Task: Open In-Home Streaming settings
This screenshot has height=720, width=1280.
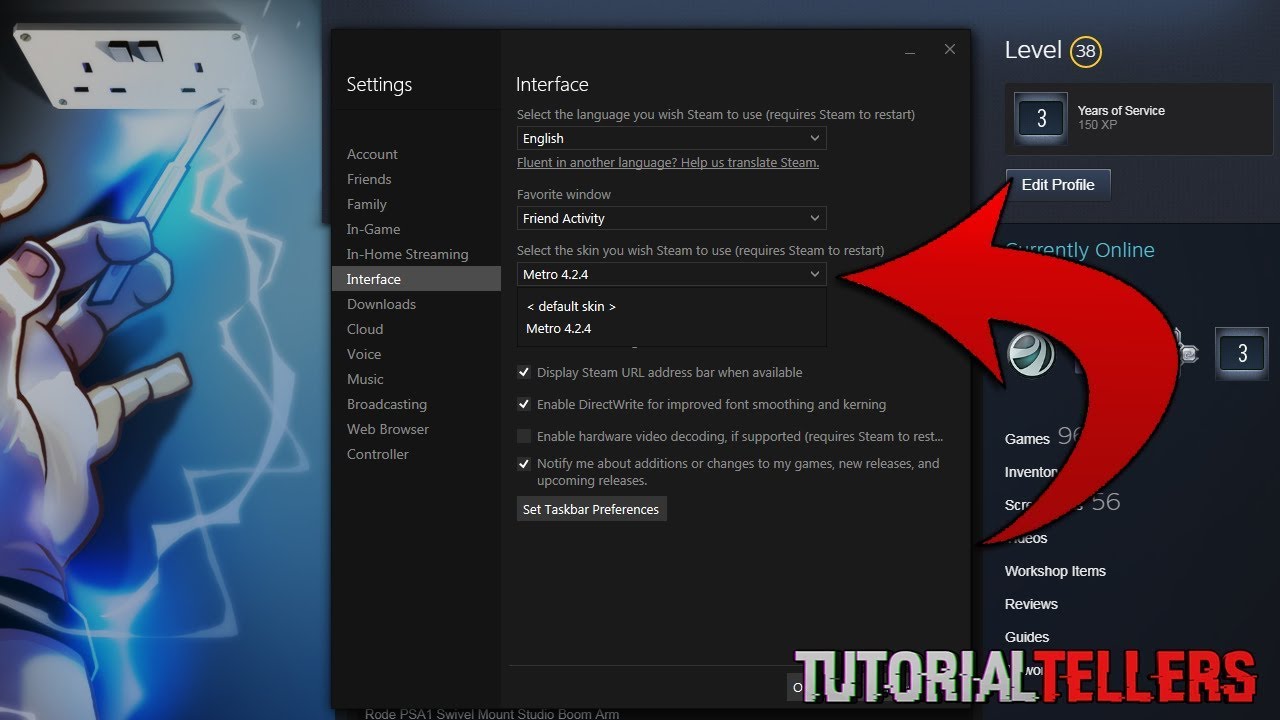Action: (x=407, y=254)
